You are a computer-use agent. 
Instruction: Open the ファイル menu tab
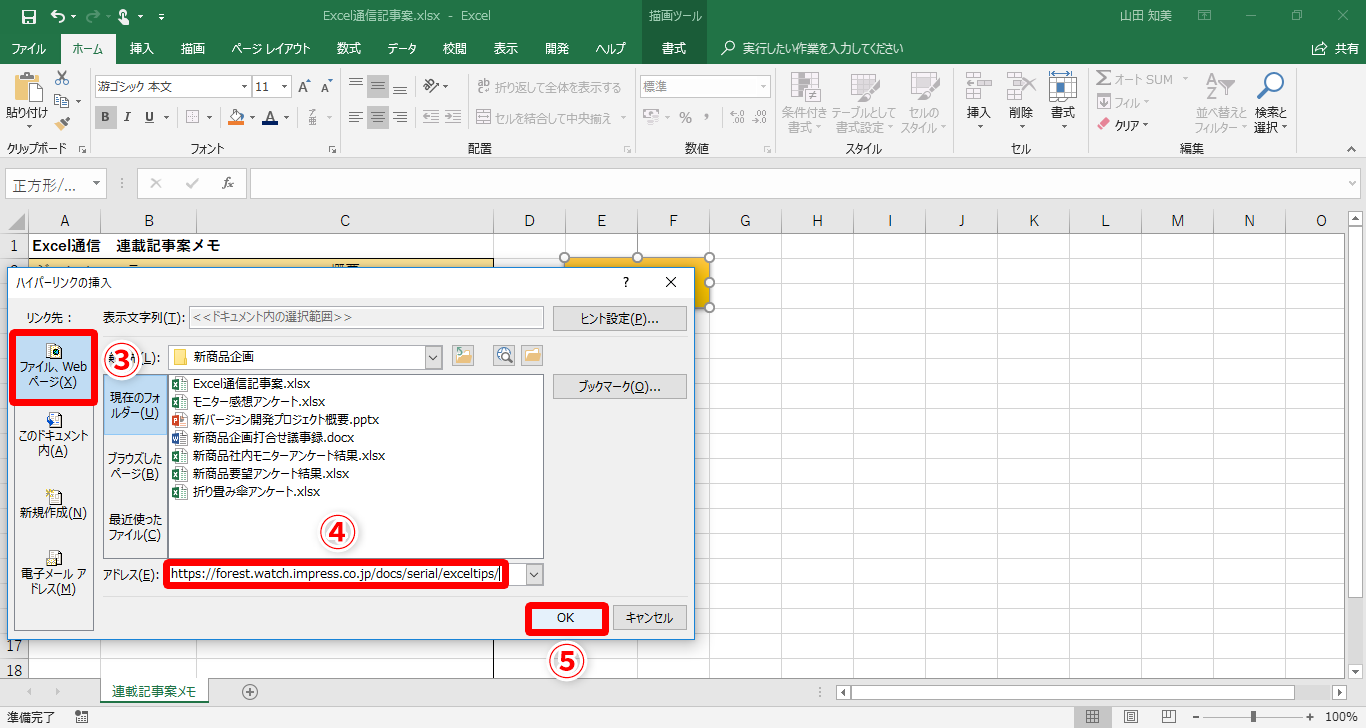[29, 49]
